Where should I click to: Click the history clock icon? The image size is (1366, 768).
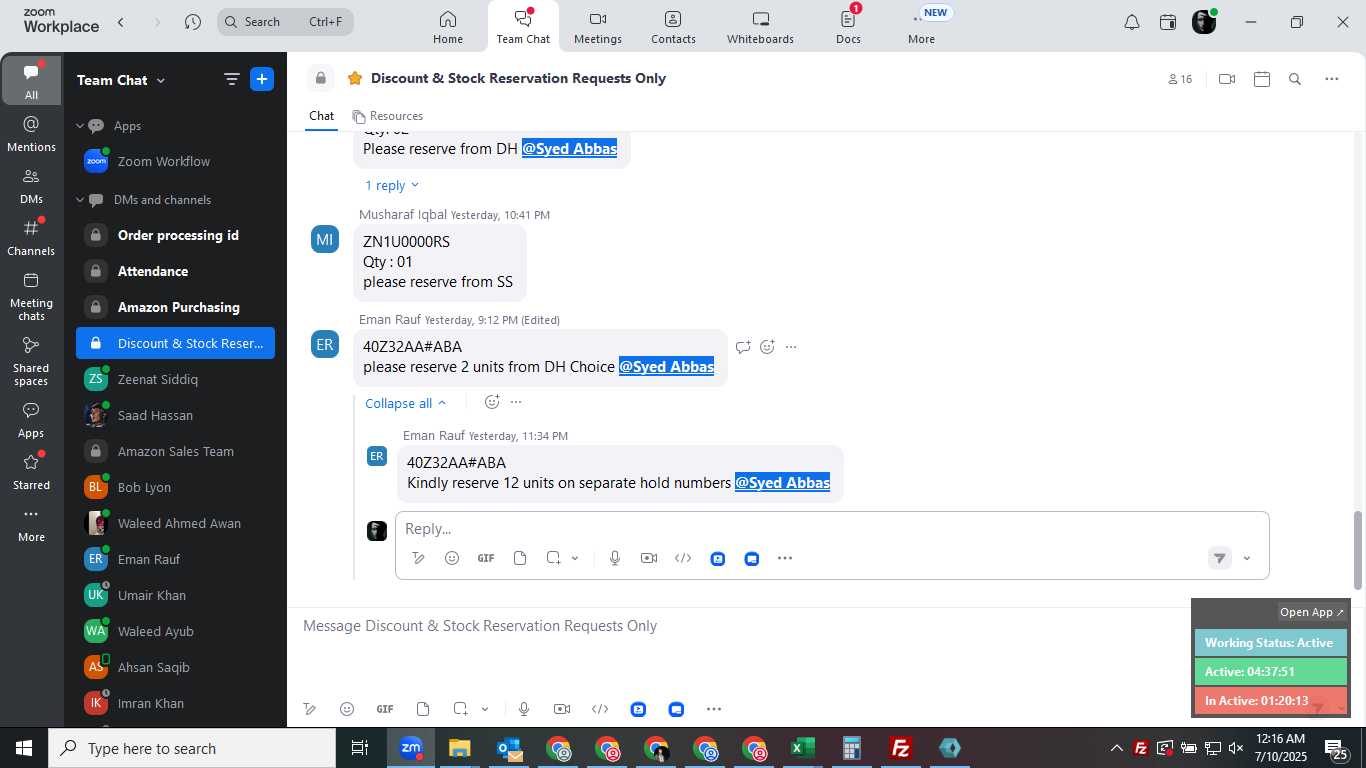pos(193,22)
